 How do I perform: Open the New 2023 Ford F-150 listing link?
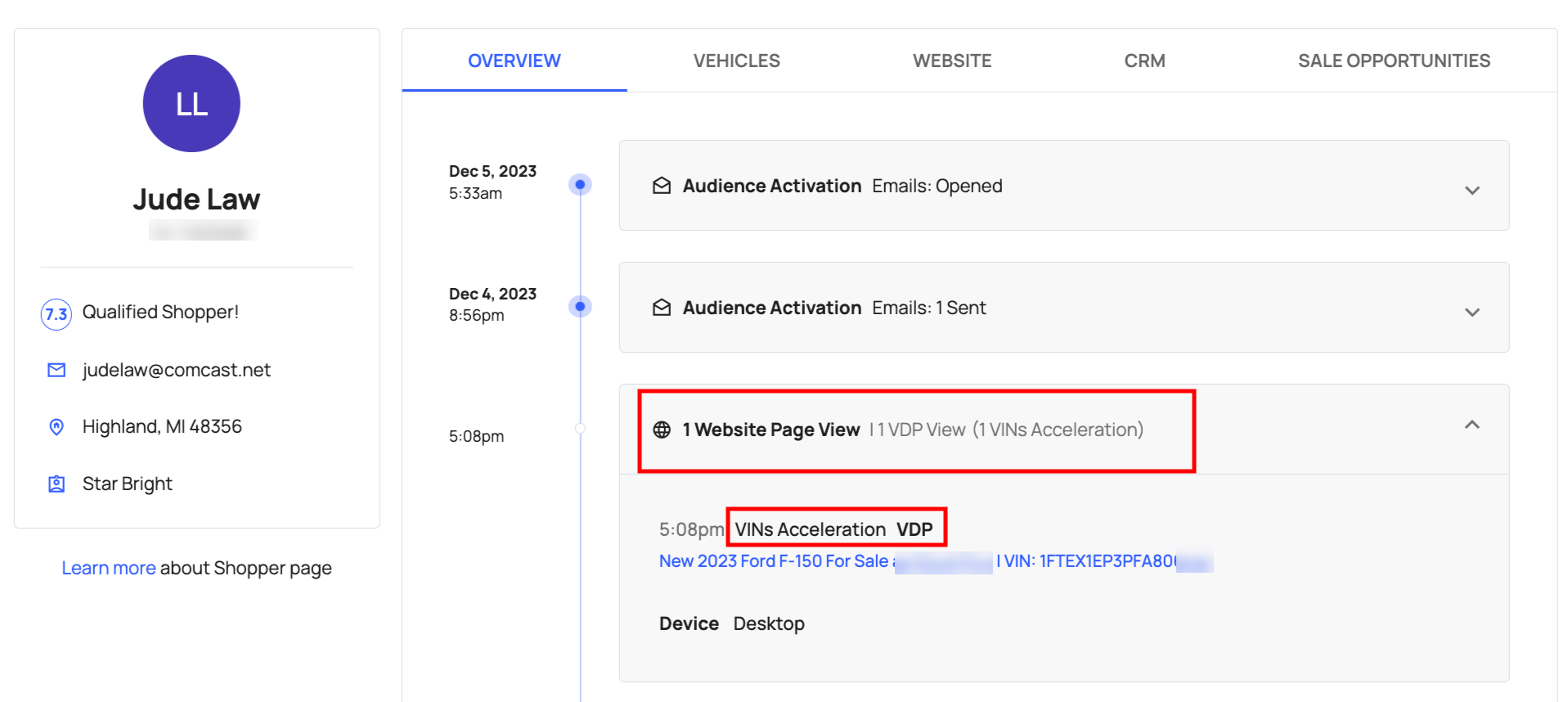773,561
